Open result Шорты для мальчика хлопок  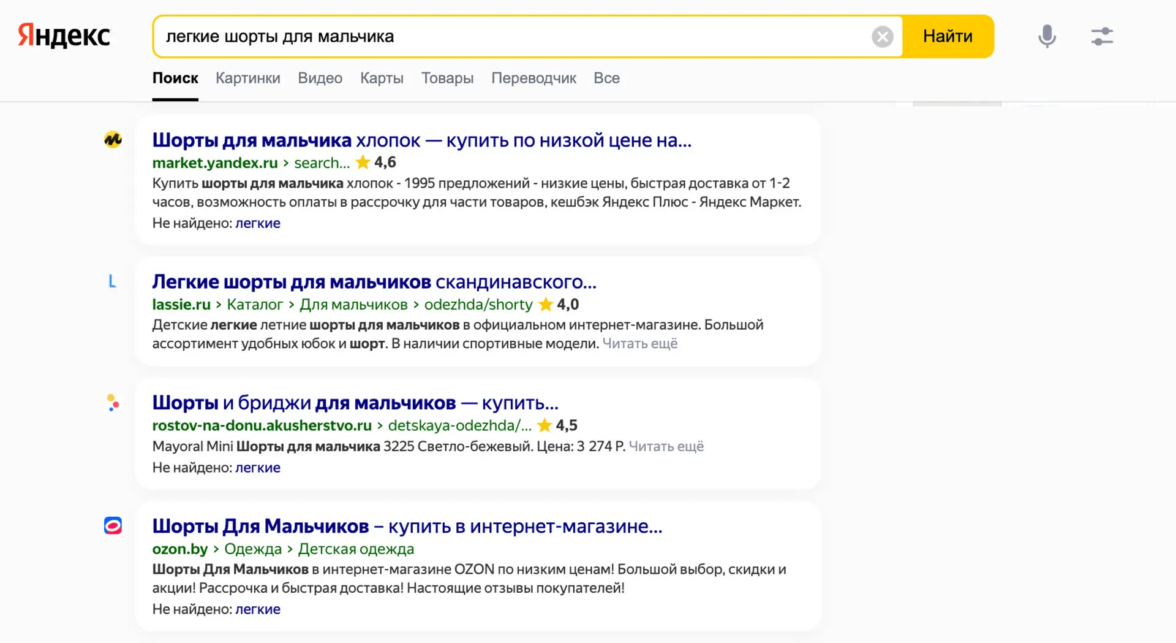click(422, 140)
